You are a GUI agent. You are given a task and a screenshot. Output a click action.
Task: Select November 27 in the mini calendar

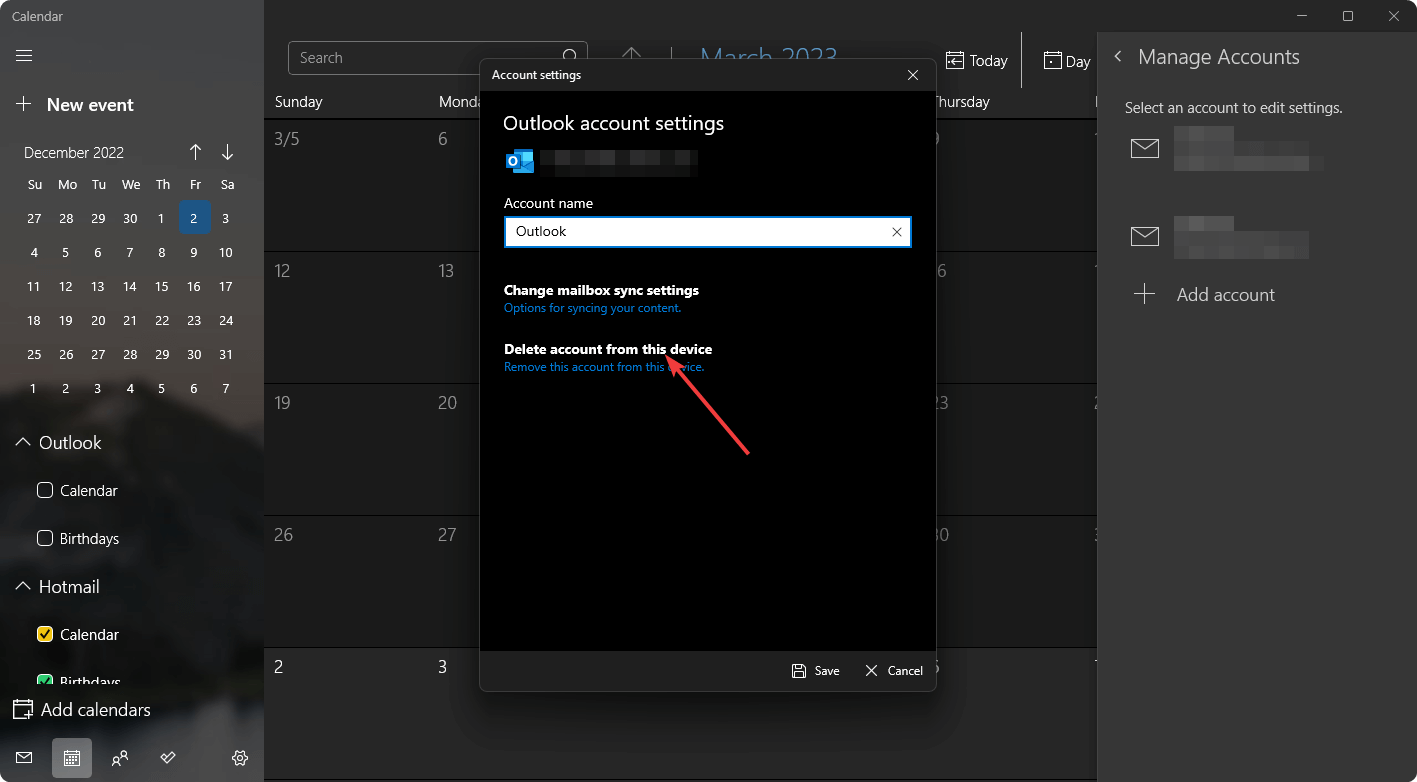(x=34, y=218)
